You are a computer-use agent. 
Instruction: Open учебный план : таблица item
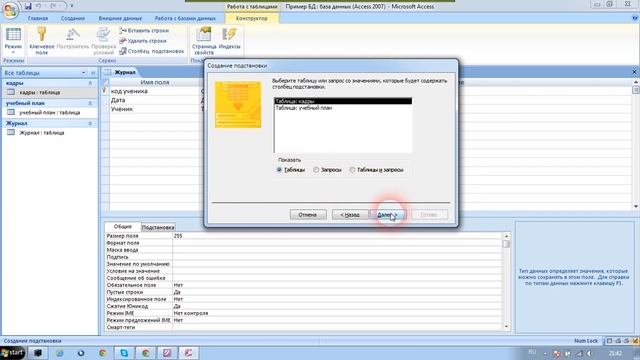coord(50,113)
